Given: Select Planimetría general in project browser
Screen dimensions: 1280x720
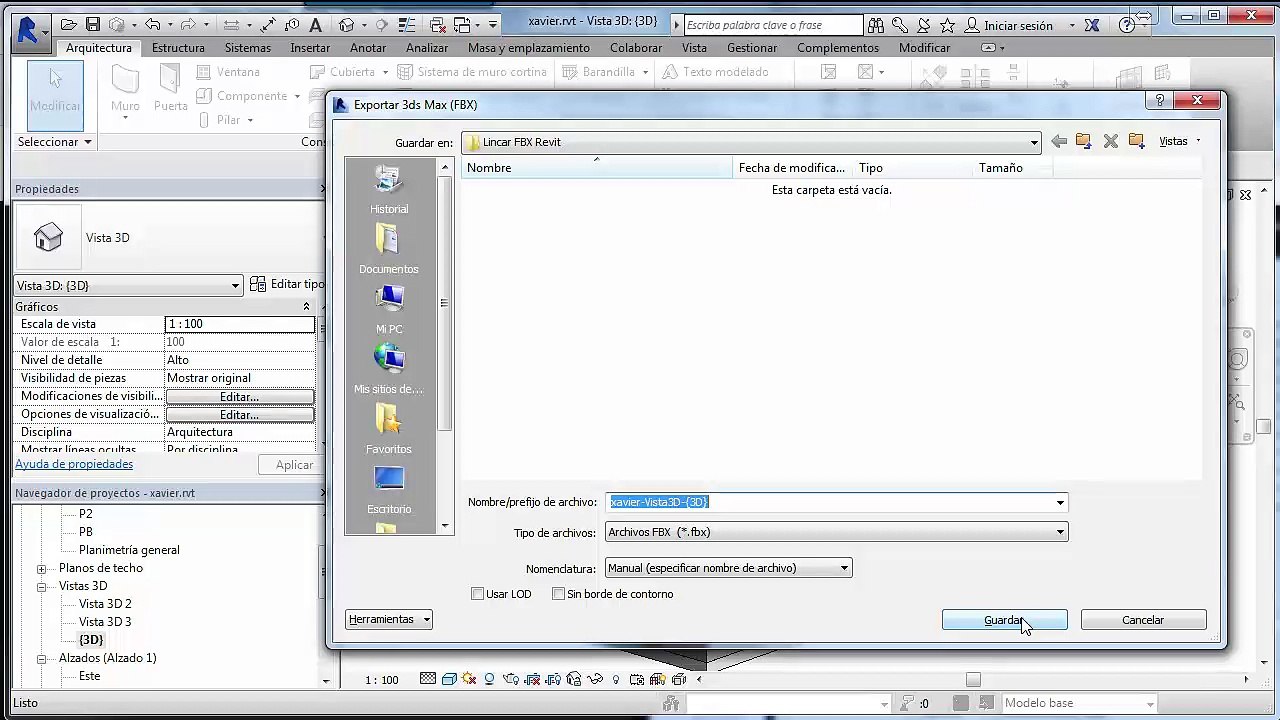Looking at the screenshot, I should (x=129, y=550).
